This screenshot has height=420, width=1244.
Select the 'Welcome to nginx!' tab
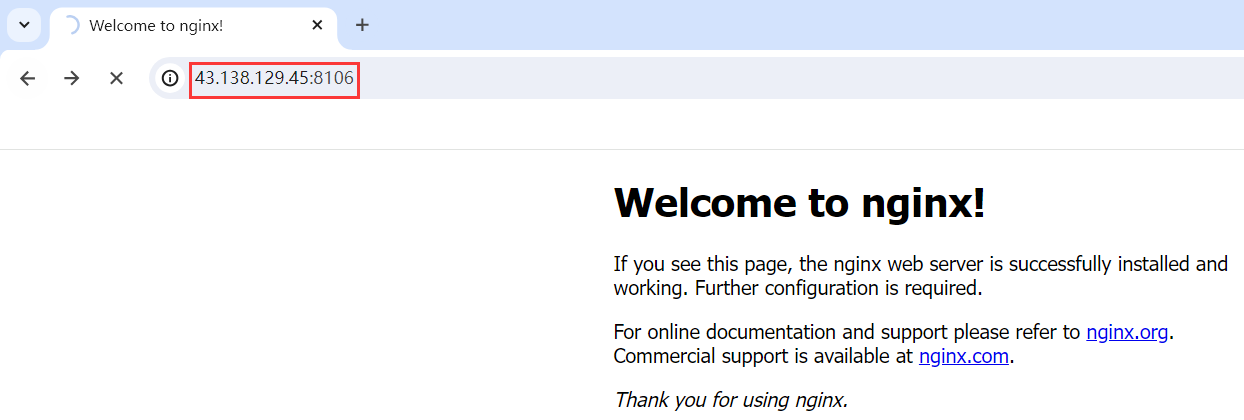(193, 25)
